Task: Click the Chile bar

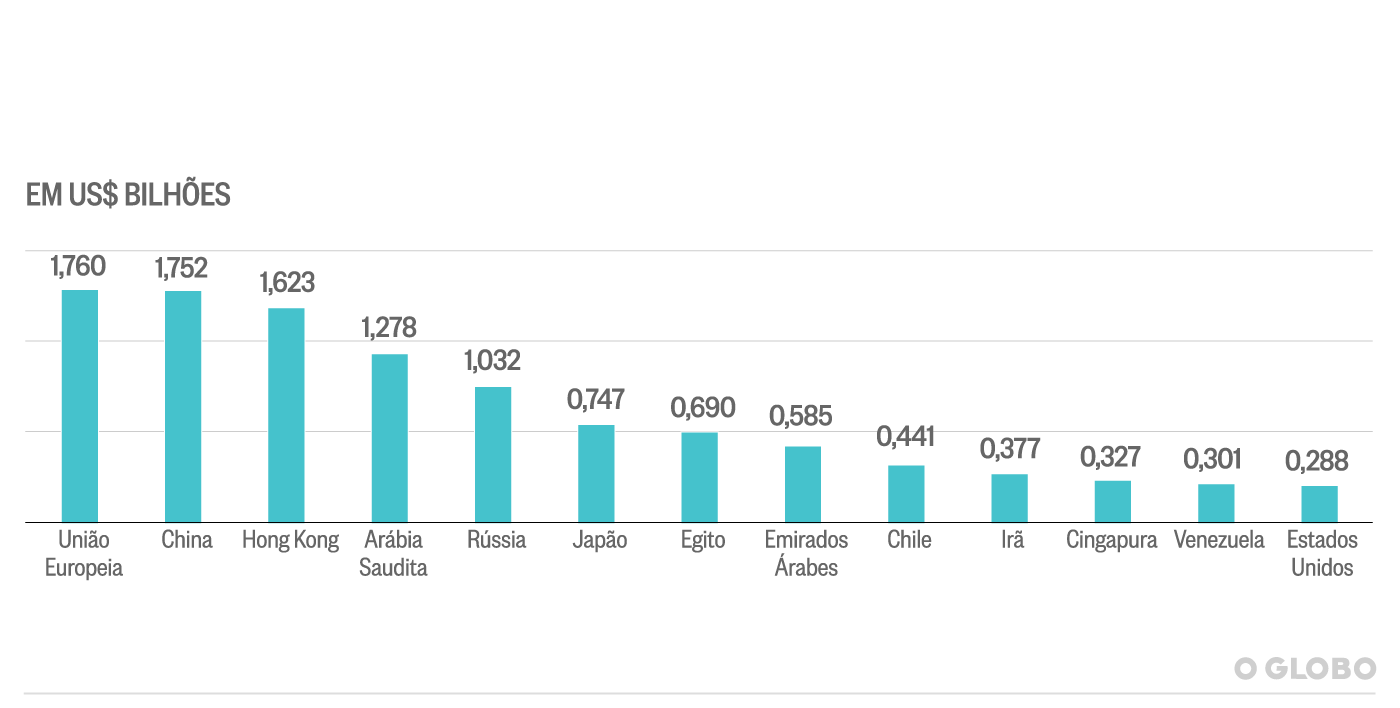Action: [x=906, y=493]
